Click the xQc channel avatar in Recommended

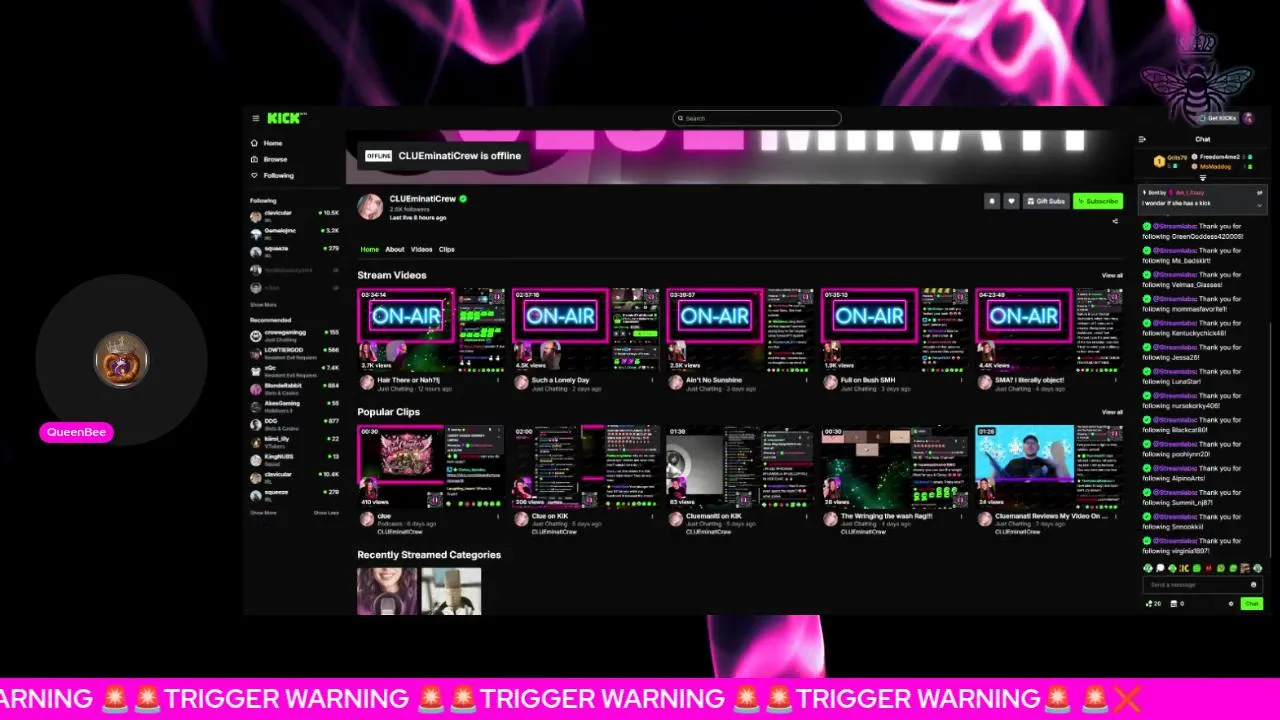(256, 370)
